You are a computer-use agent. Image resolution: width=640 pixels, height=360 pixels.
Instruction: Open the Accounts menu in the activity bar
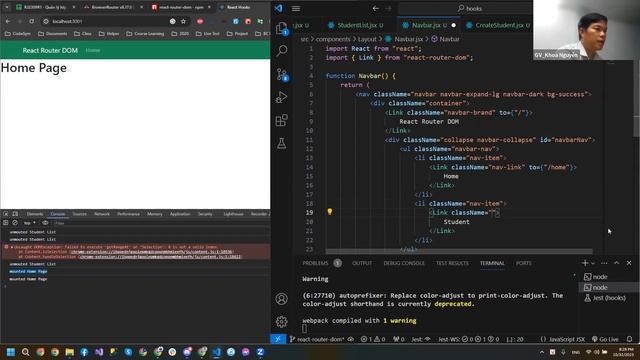click(282, 299)
